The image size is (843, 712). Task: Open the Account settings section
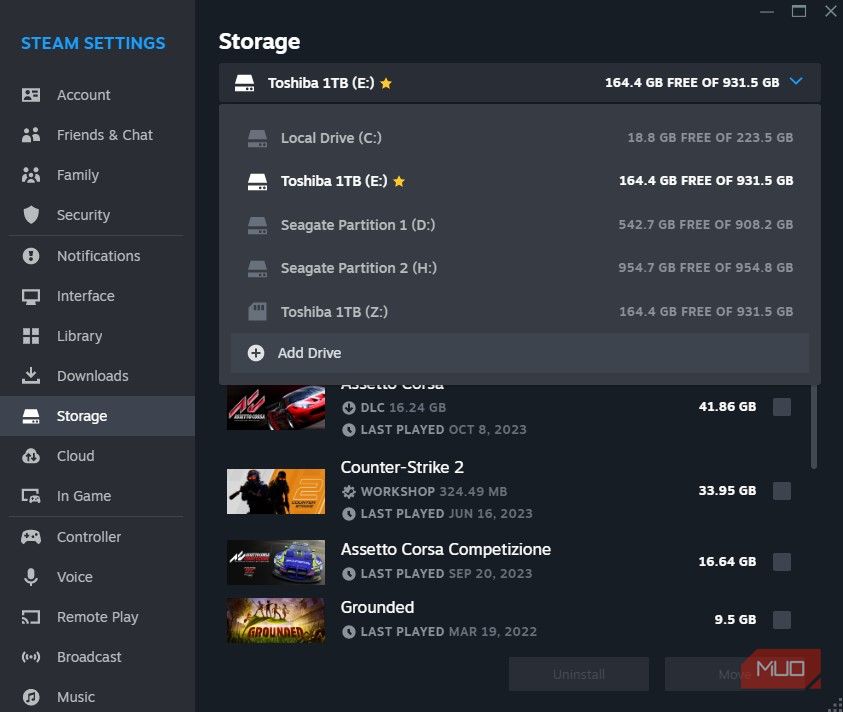83,95
